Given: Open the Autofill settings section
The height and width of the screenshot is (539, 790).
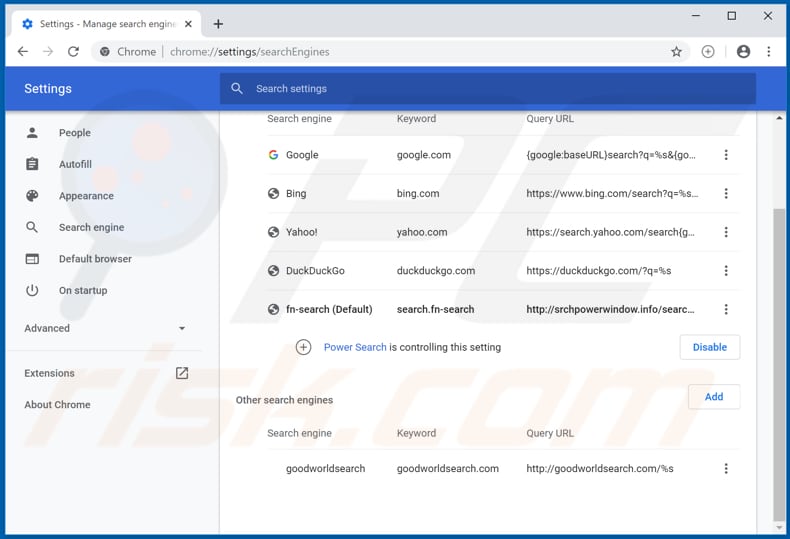Looking at the screenshot, I should [x=75, y=164].
